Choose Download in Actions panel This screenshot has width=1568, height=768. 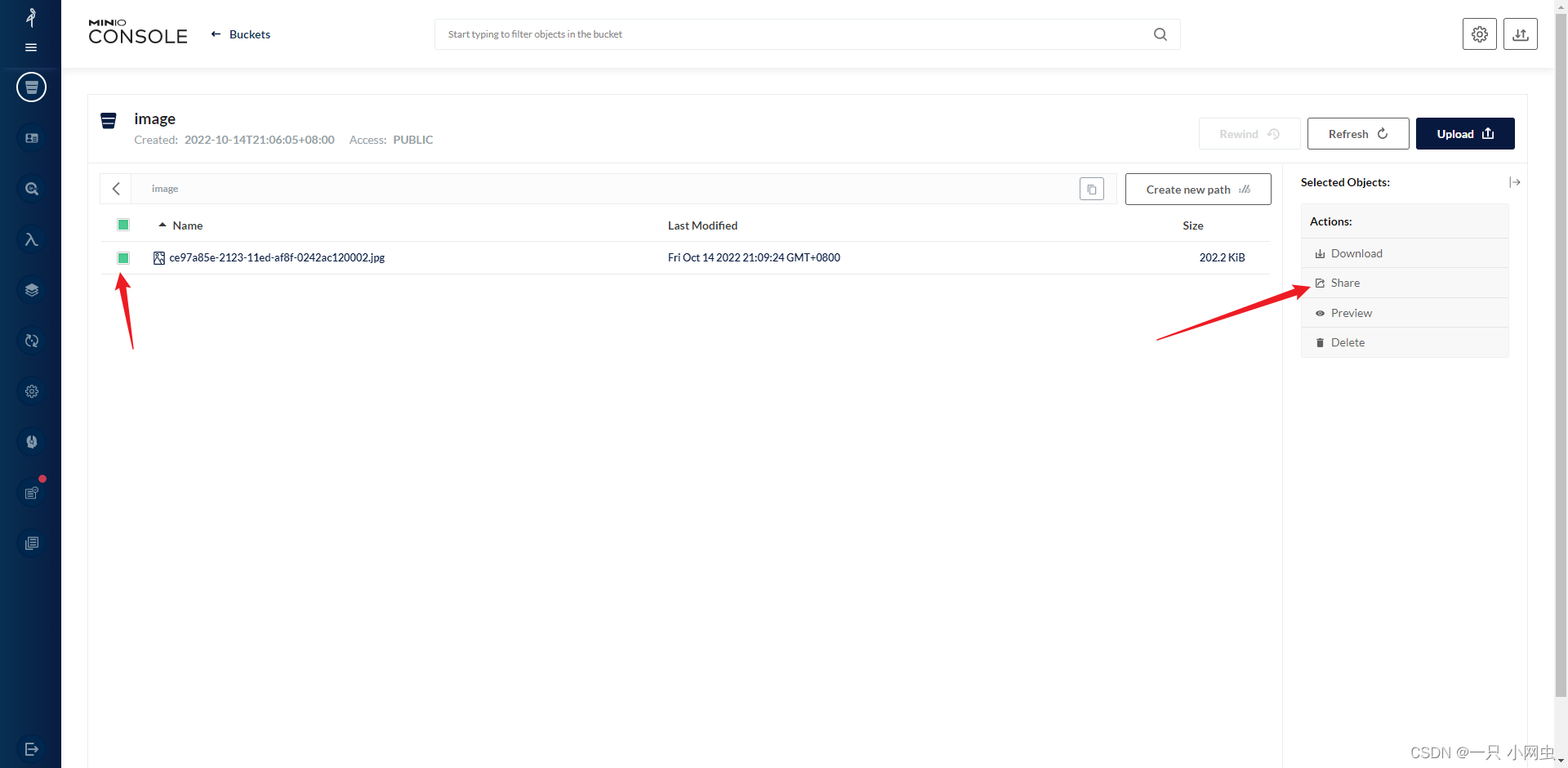(x=1404, y=253)
